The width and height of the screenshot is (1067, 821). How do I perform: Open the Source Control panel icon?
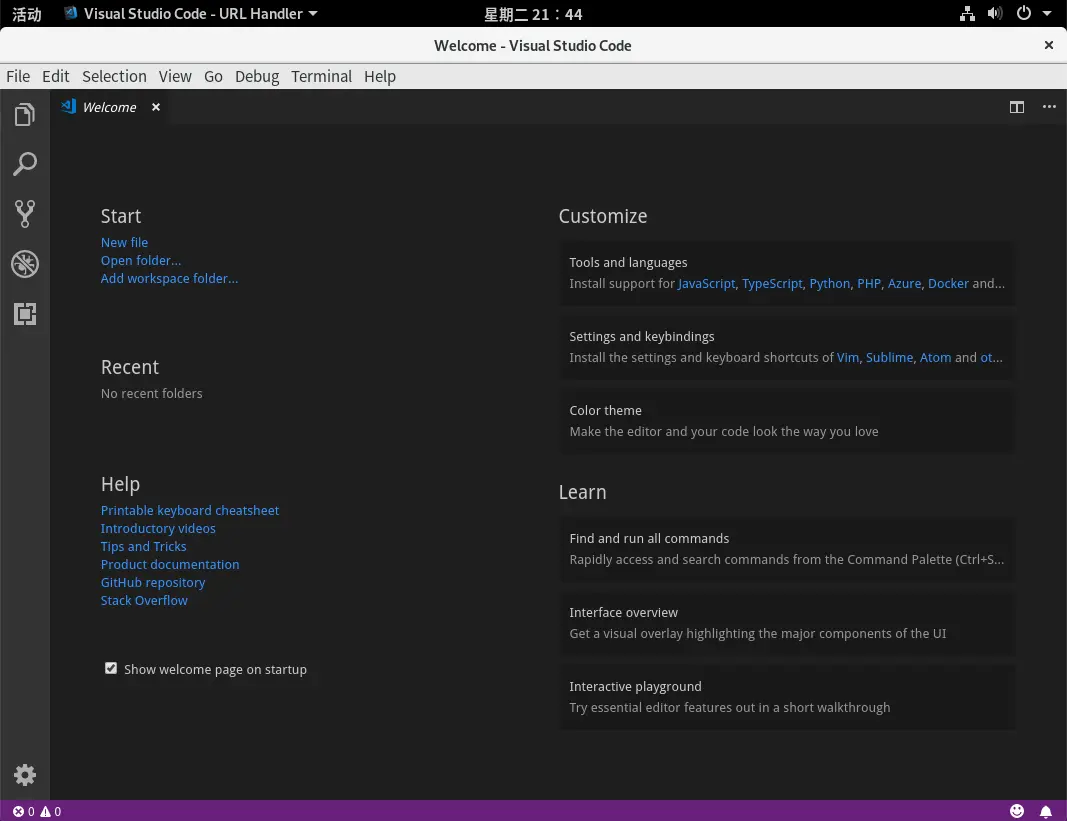(25, 214)
